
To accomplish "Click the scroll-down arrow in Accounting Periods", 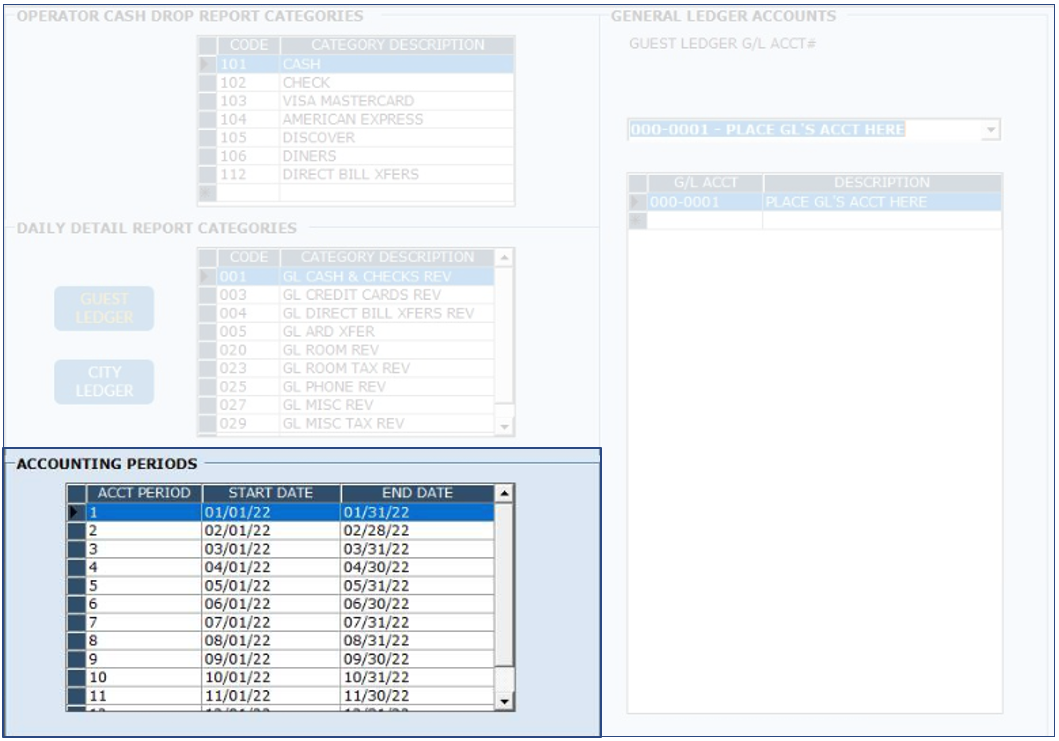I will pyautogui.click(x=504, y=702).
